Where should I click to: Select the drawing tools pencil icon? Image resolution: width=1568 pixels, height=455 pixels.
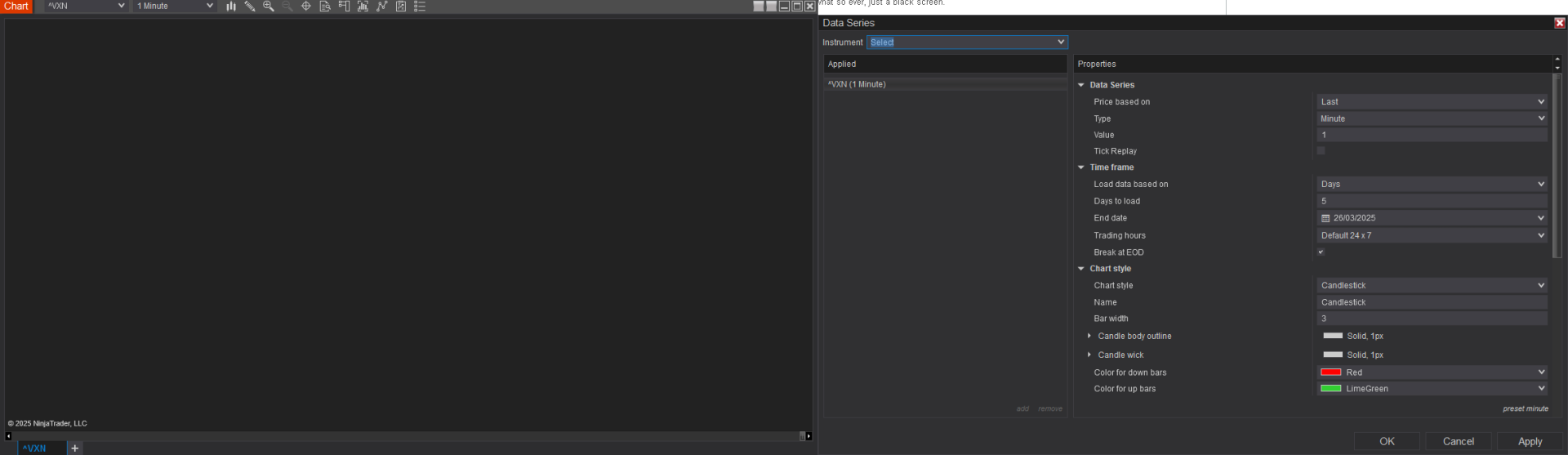tap(250, 6)
